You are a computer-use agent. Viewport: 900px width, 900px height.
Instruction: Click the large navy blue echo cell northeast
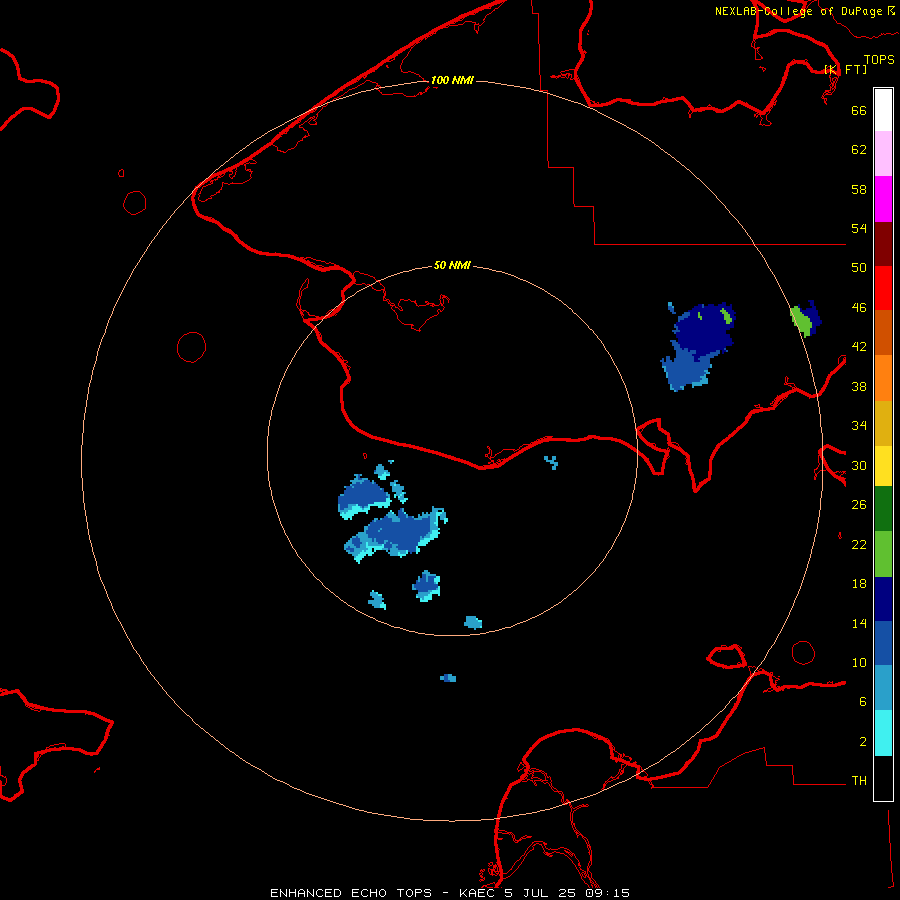[705, 330]
